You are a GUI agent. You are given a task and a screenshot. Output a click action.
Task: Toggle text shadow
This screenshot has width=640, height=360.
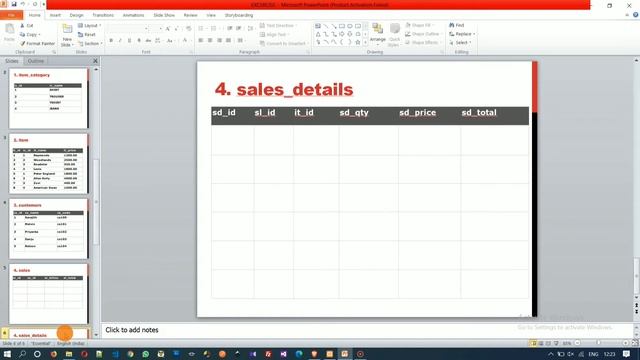pos(139,40)
